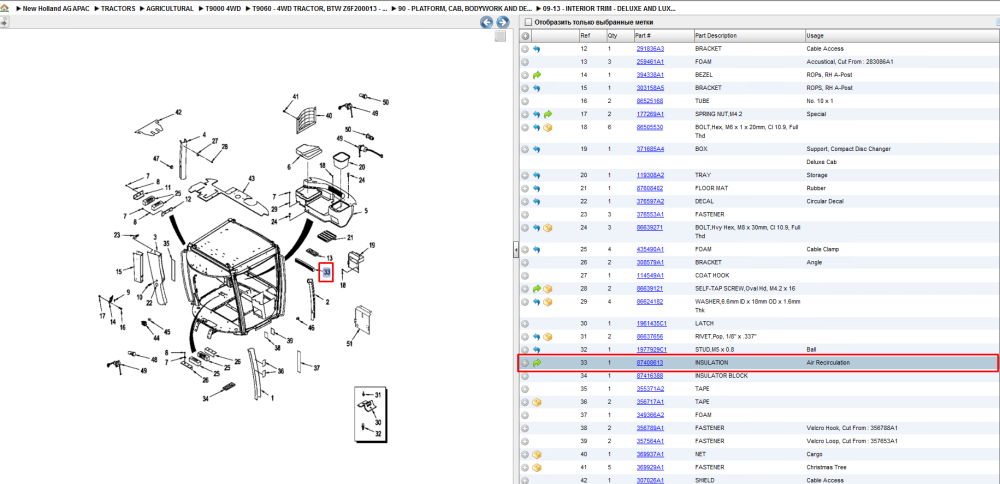Screen dimensions: 1000x484
Task: Click blue back arrow on ref 17 row
Action: [x=536, y=114]
